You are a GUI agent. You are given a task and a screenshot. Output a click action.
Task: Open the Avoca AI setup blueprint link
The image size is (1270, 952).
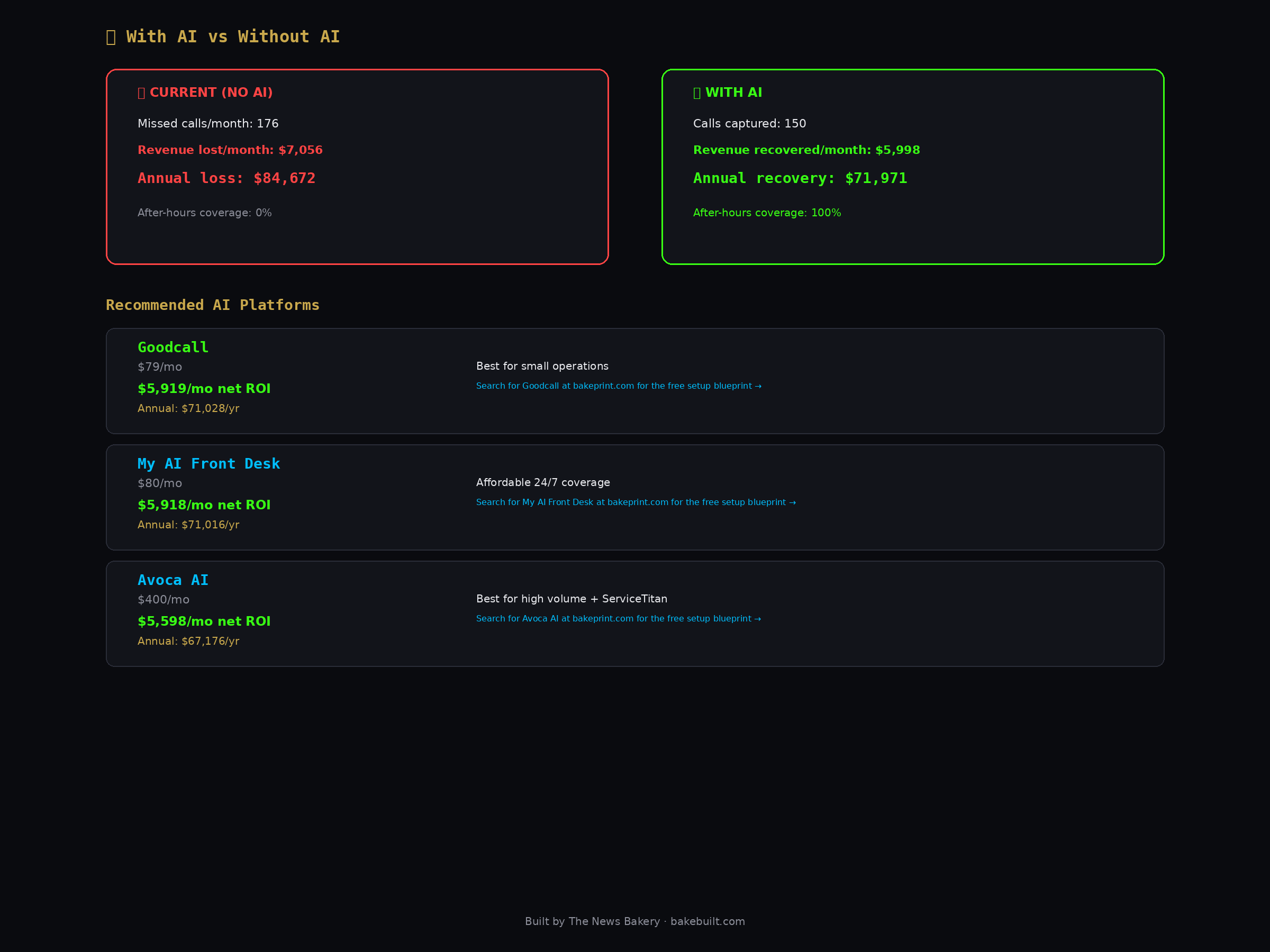tap(619, 619)
